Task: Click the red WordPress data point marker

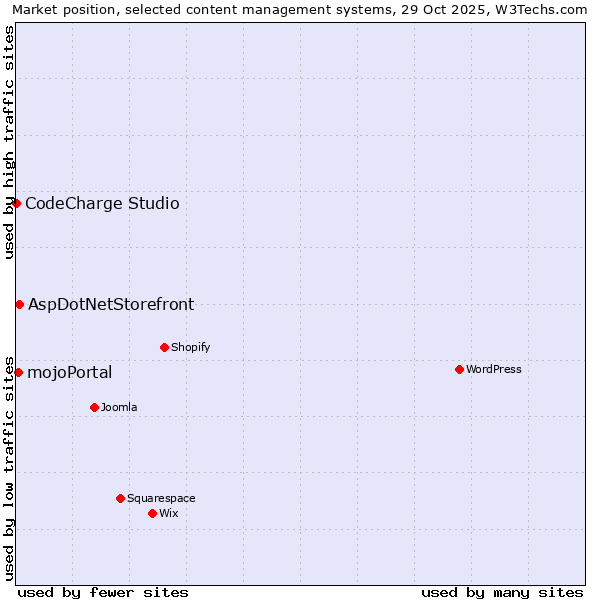Action: point(459,369)
